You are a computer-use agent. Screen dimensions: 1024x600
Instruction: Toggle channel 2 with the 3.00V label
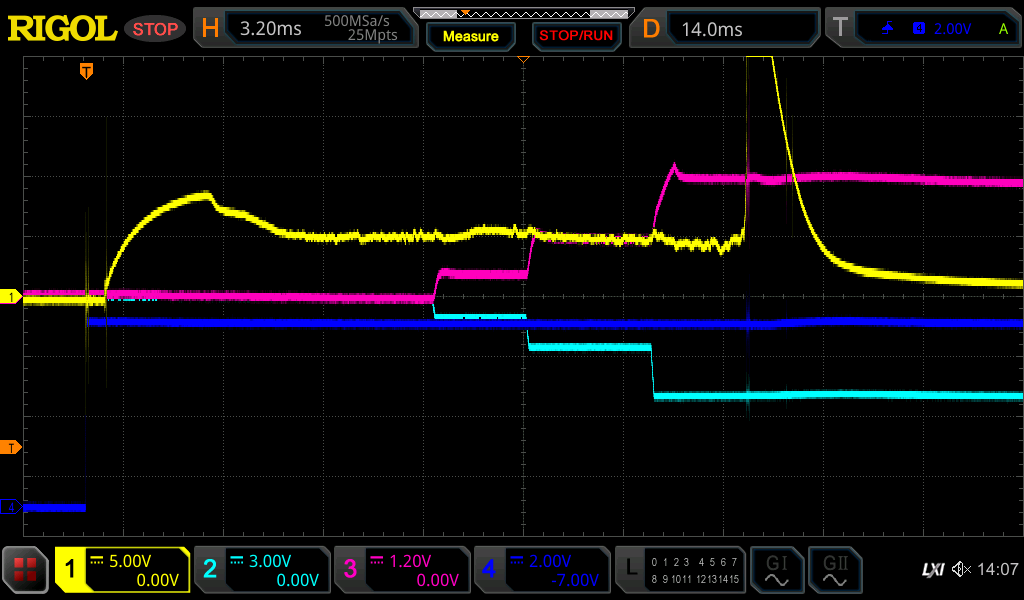coord(261,571)
